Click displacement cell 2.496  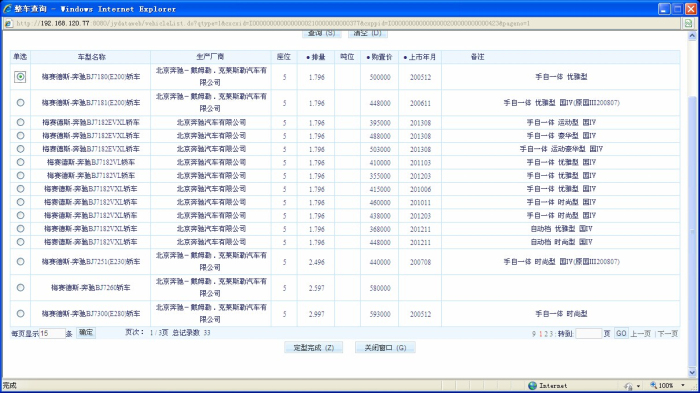(x=316, y=262)
